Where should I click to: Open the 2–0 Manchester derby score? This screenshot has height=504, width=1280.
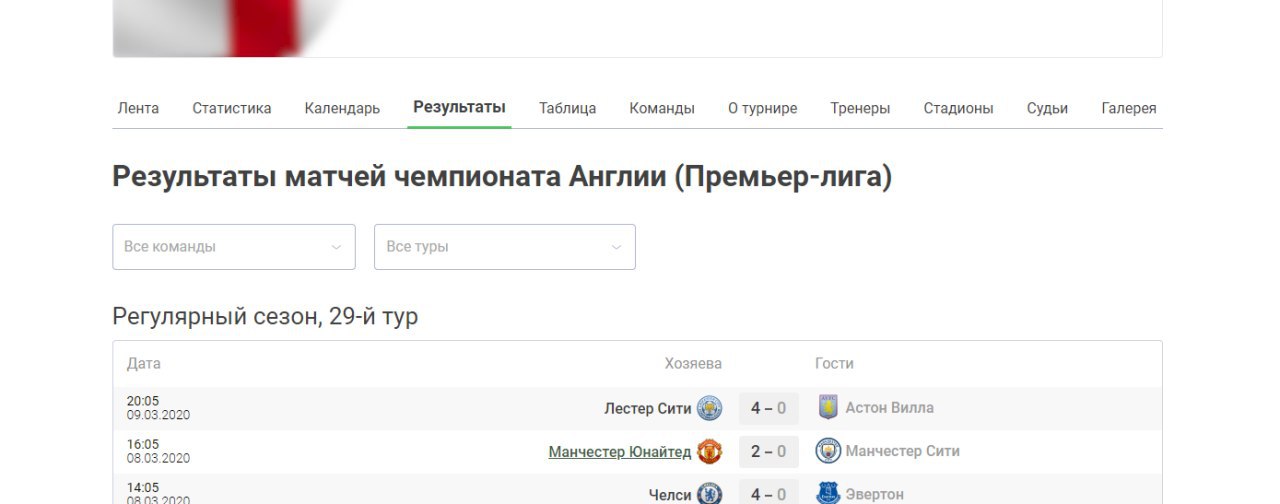[x=769, y=452]
